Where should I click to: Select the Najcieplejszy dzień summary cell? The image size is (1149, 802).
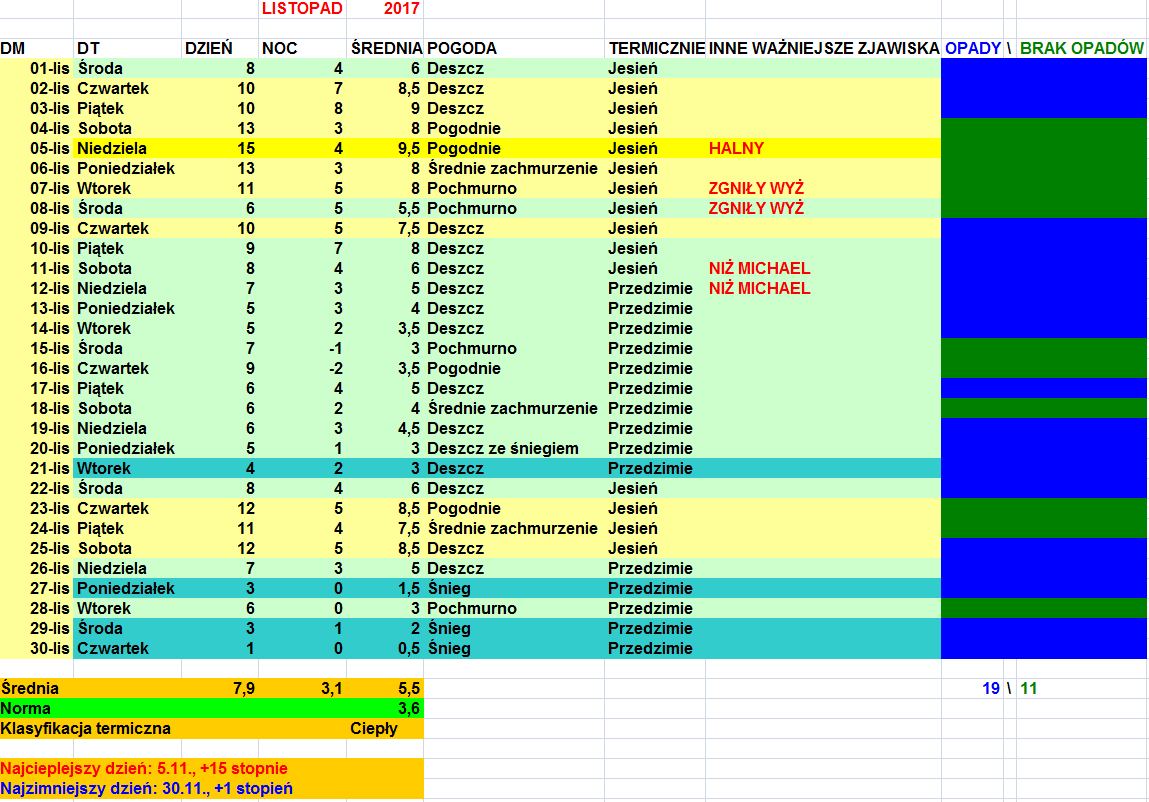(145, 768)
